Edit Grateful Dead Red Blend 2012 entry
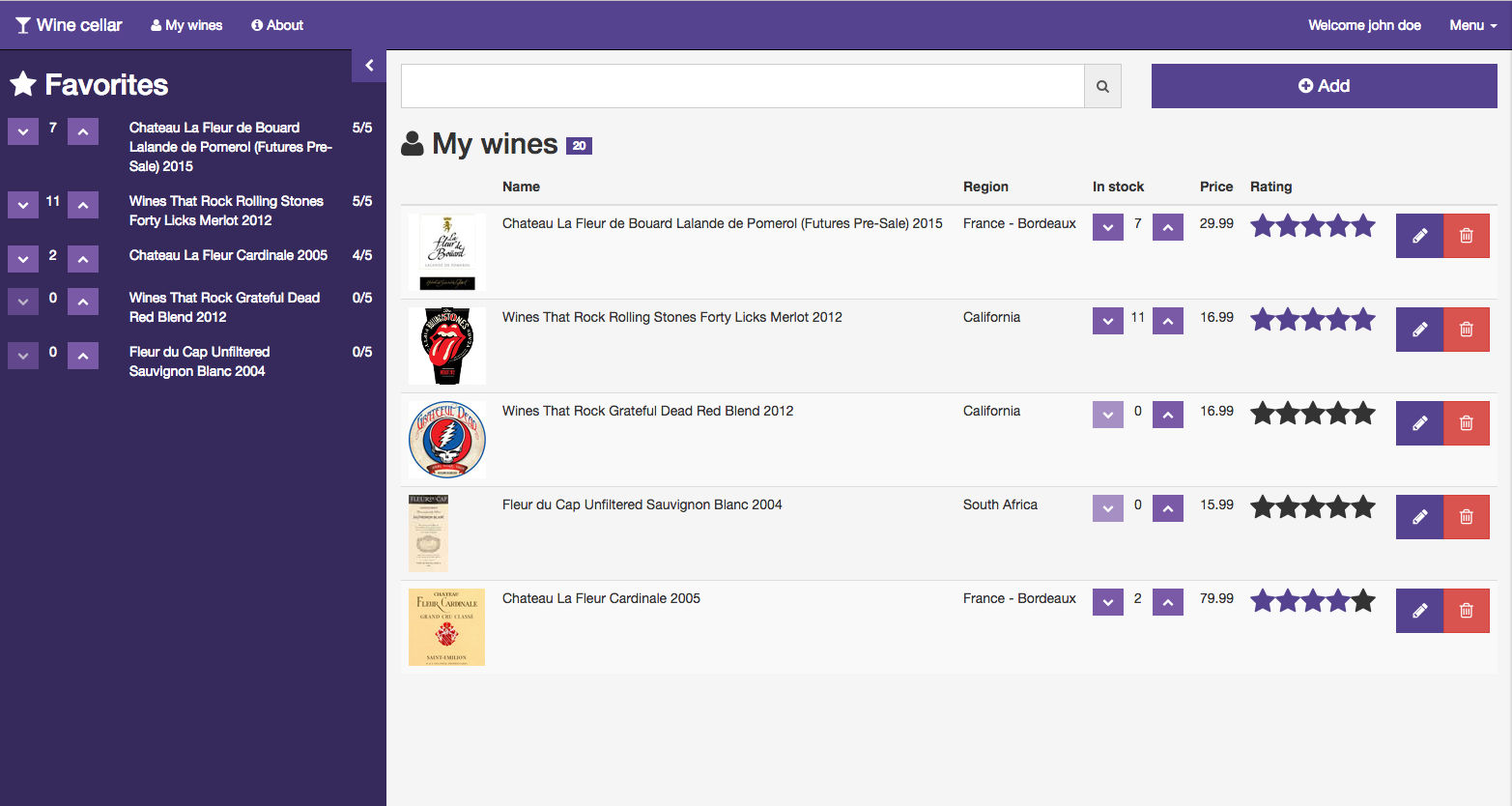The image size is (1512, 806). [x=1419, y=423]
